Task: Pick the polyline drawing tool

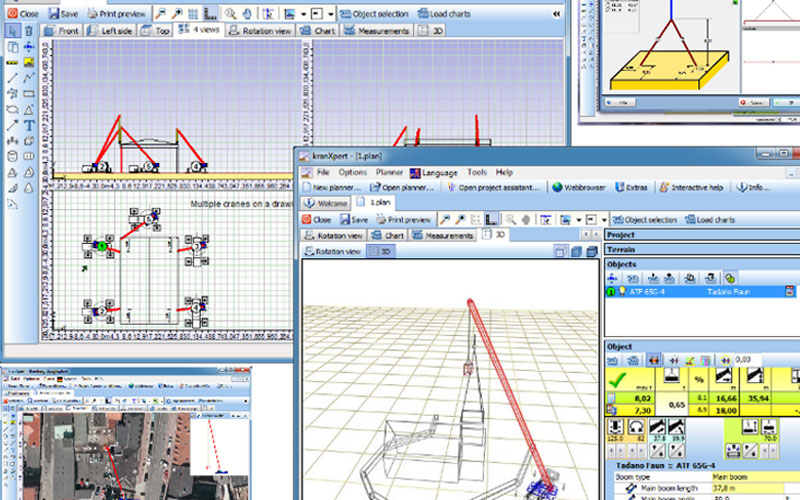Action: [29, 78]
